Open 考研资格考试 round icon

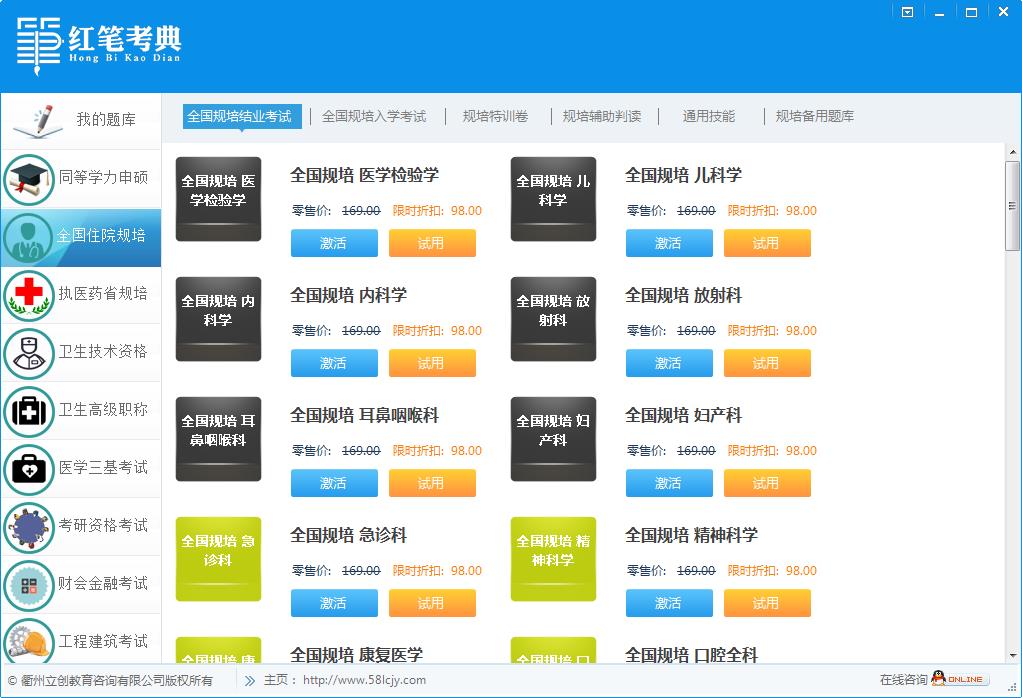point(29,527)
